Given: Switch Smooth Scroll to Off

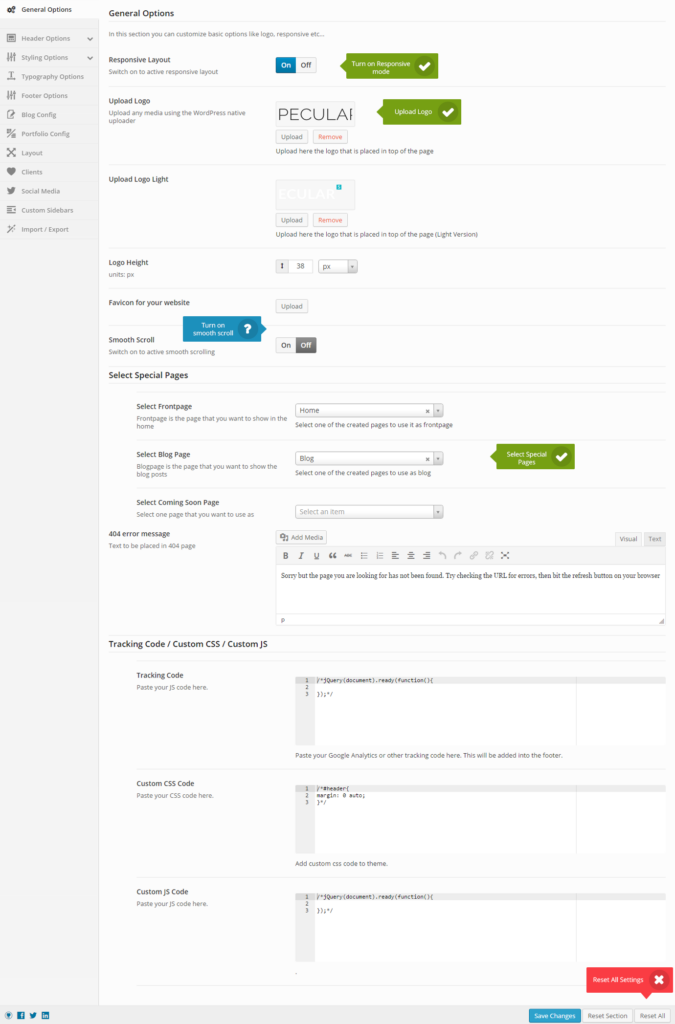Looking at the screenshot, I should click(x=306, y=345).
